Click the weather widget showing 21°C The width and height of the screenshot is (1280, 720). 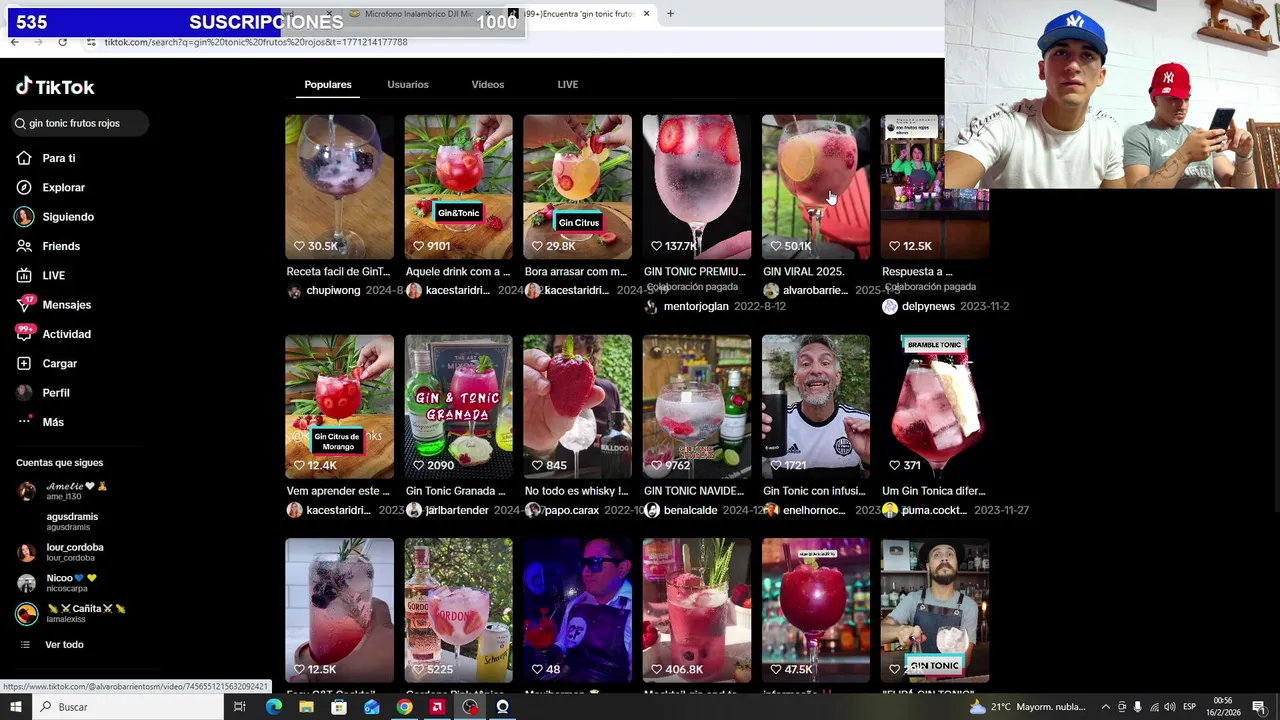(1028, 707)
